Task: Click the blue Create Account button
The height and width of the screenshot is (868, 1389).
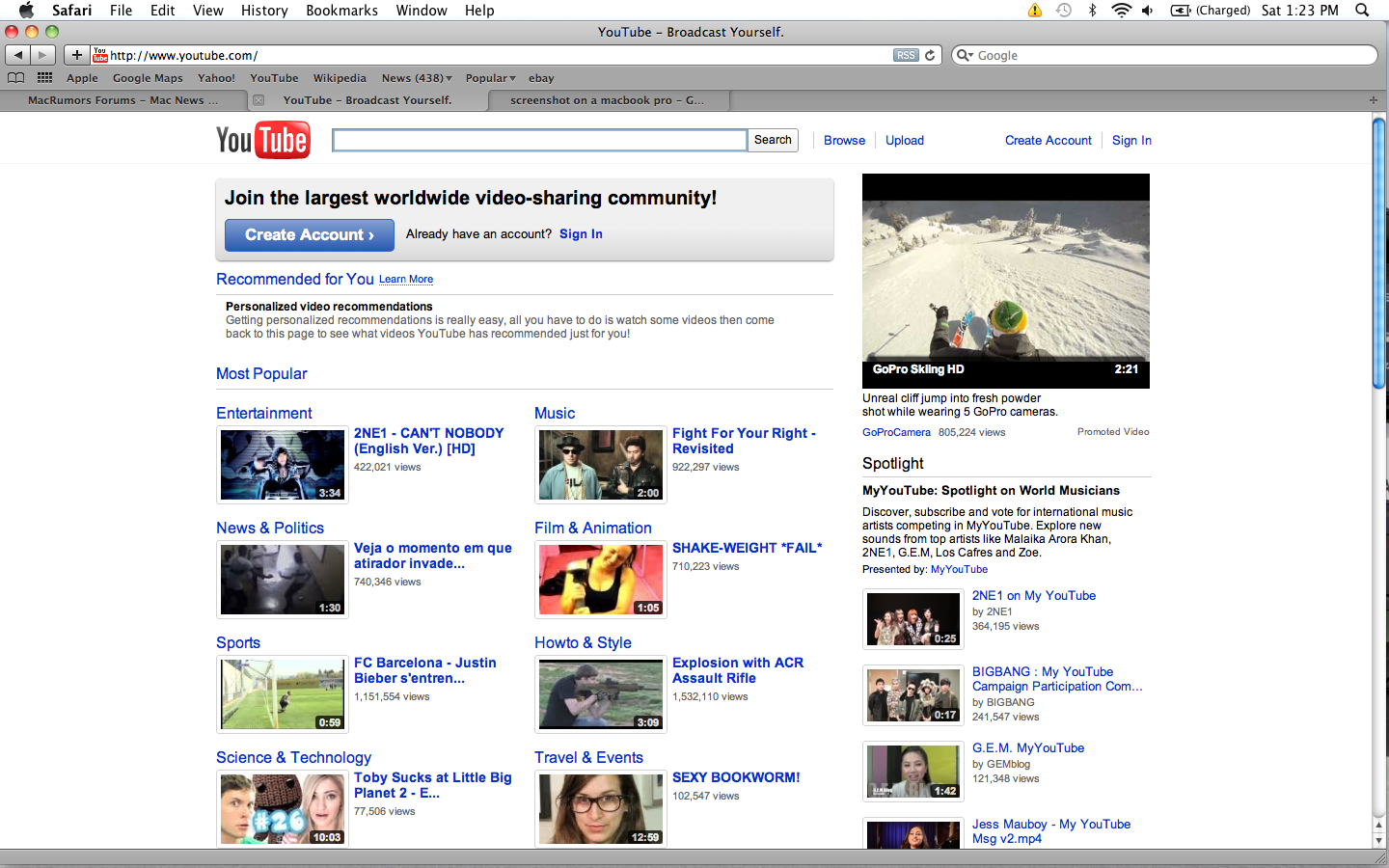Action: pos(310,234)
